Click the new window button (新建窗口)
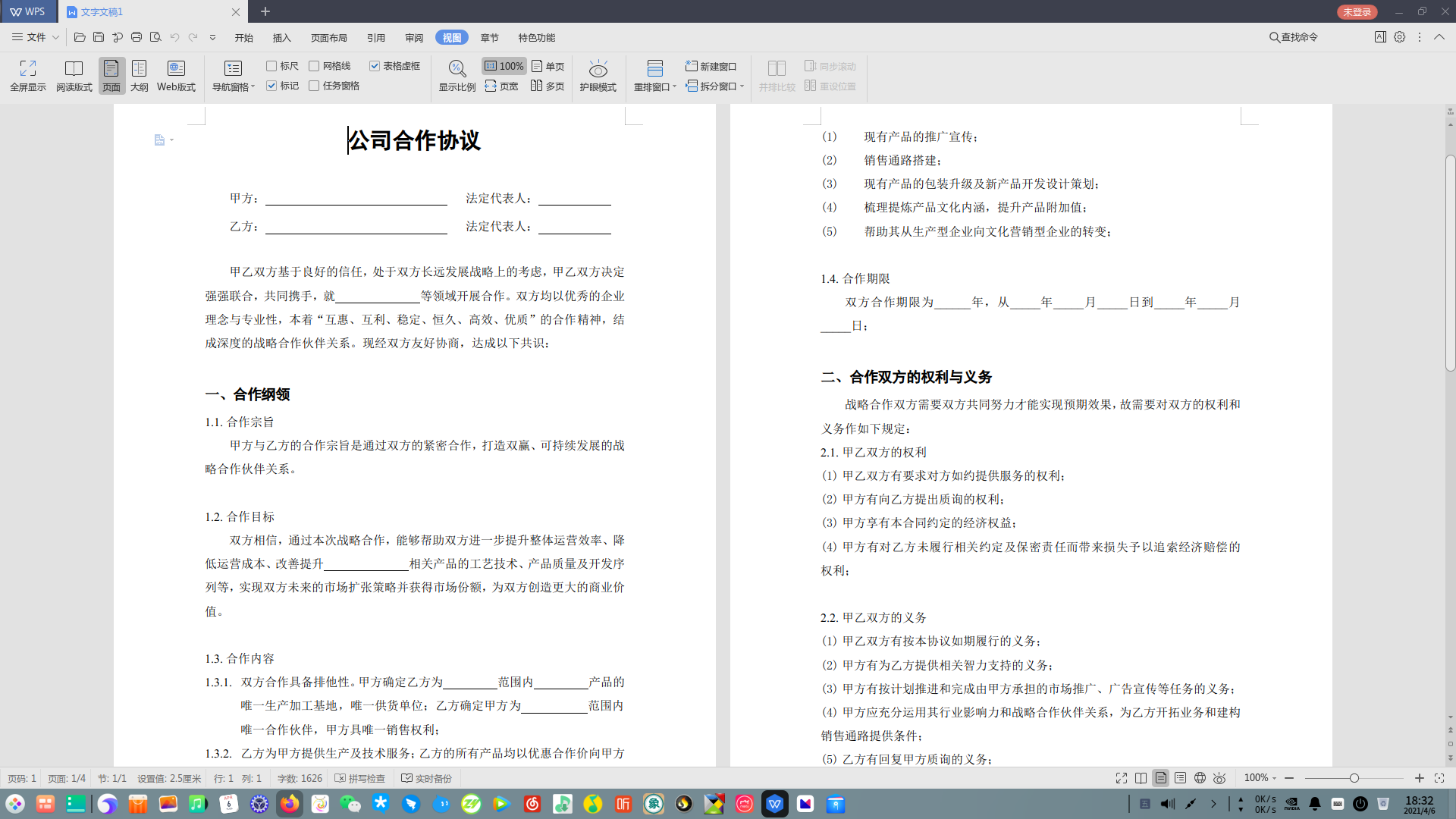This screenshot has width=1456, height=819. (x=711, y=67)
